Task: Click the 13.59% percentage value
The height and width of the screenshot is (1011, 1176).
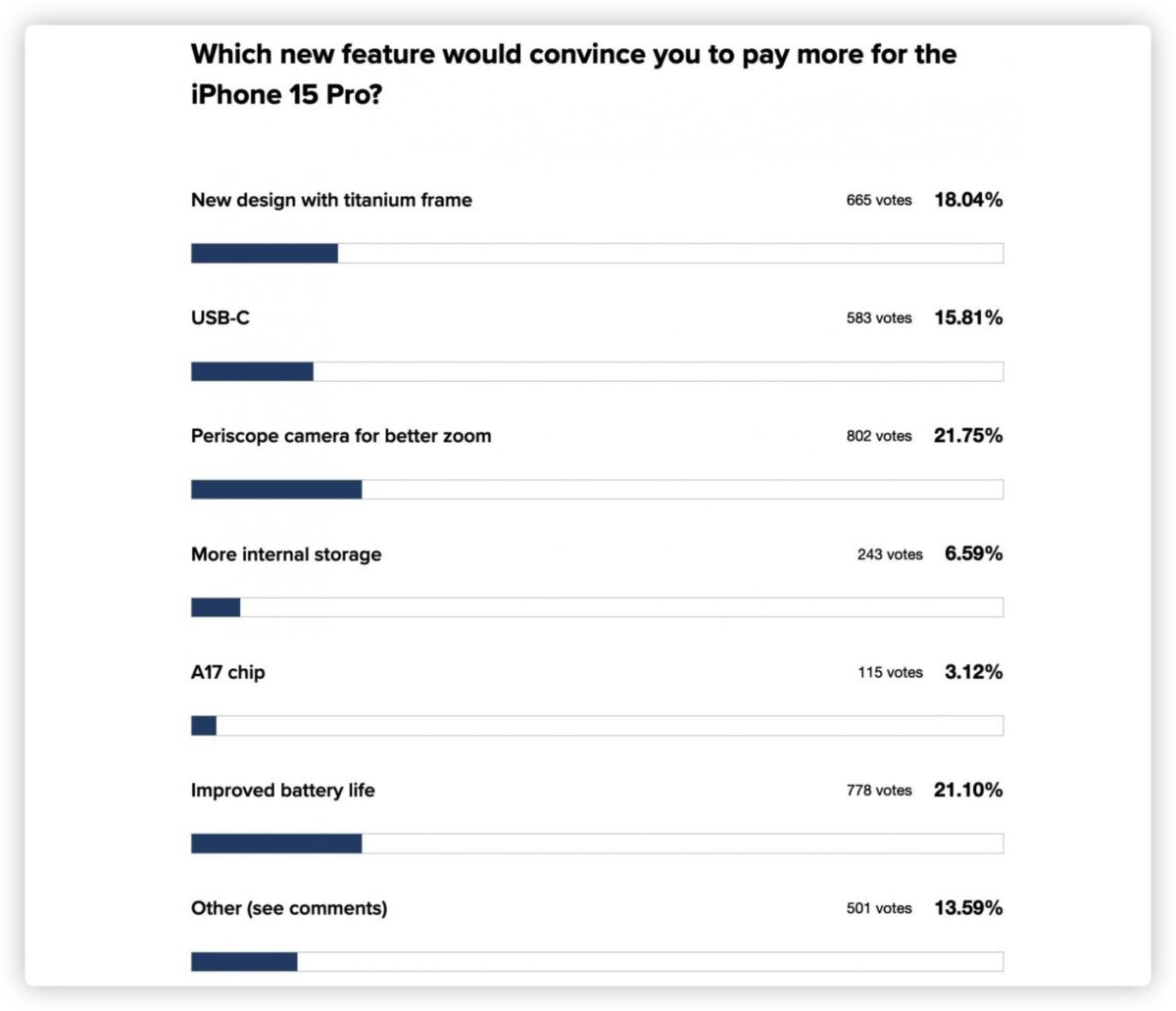Action: tap(968, 908)
